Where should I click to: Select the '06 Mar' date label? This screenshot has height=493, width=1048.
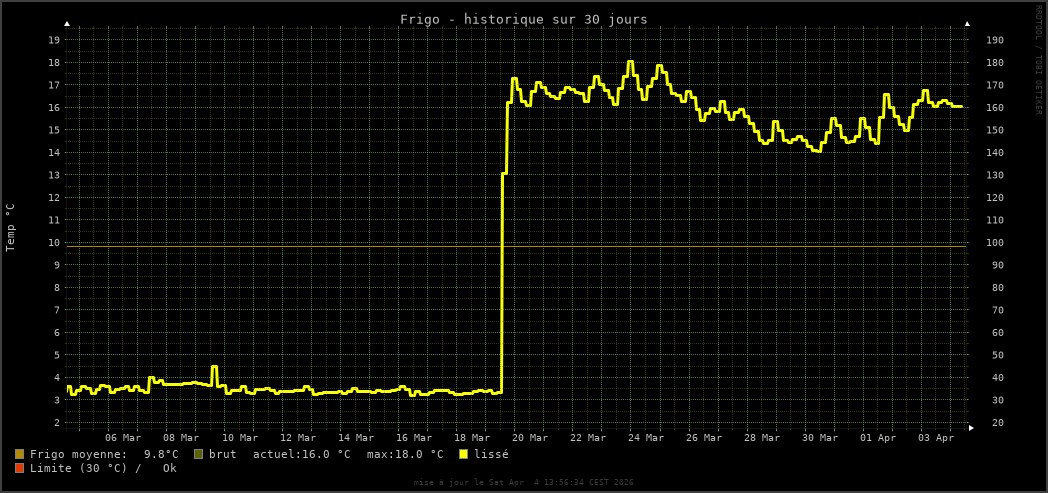(x=123, y=437)
